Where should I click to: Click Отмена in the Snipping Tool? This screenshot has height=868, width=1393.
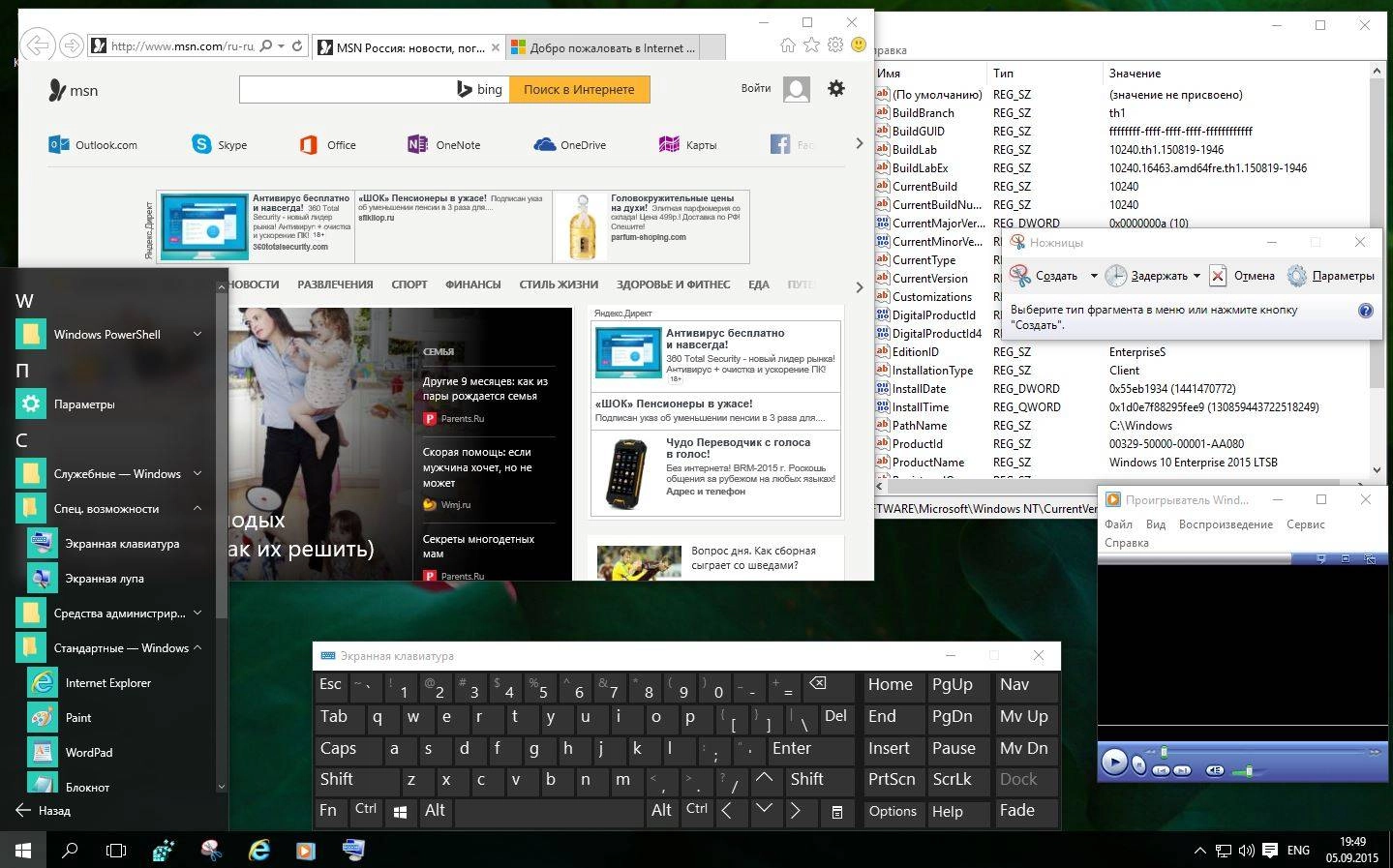[1242, 276]
